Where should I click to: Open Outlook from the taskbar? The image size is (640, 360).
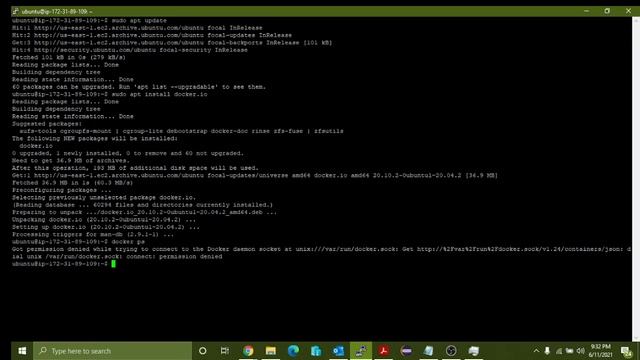pos(338,351)
